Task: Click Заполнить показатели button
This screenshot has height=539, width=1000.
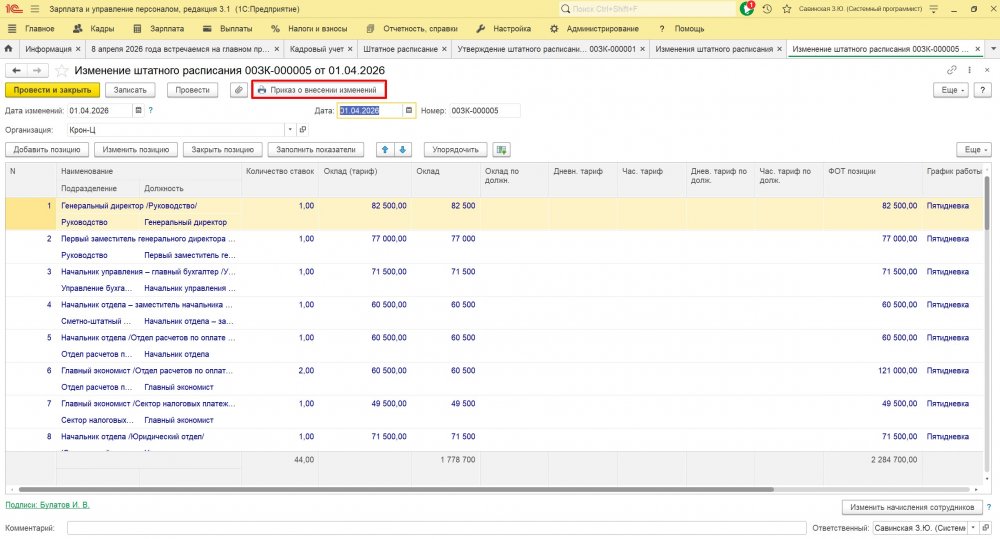Action: (316, 149)
